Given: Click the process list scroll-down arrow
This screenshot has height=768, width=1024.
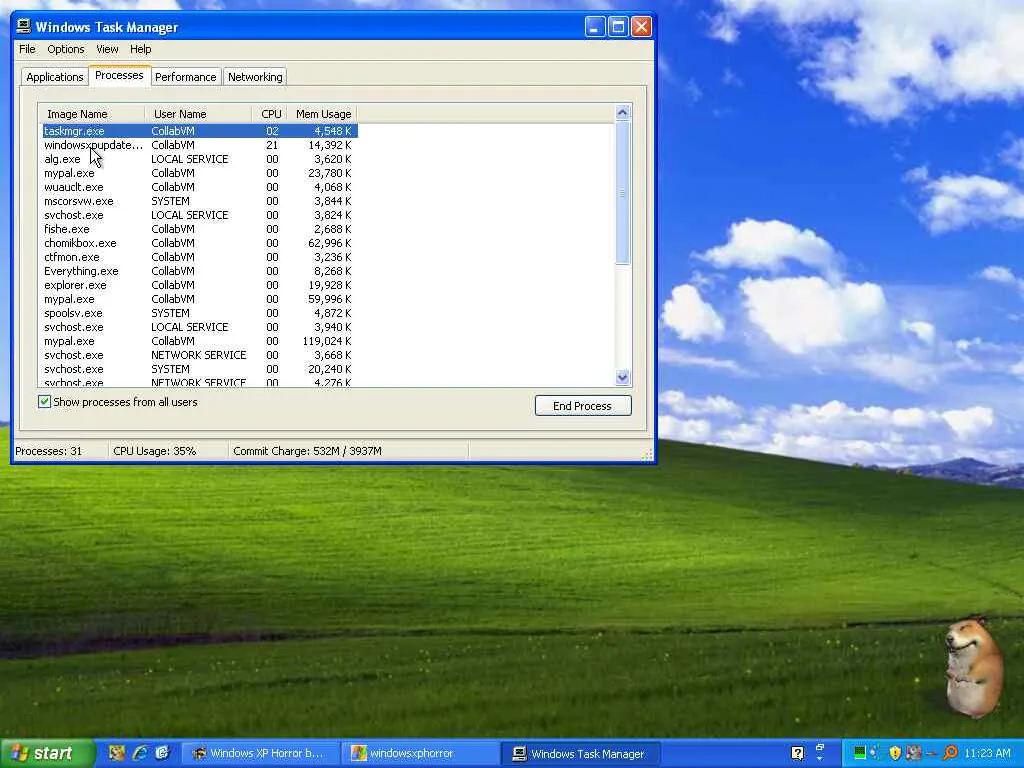Looking at the screenshot, I should 622,377.
